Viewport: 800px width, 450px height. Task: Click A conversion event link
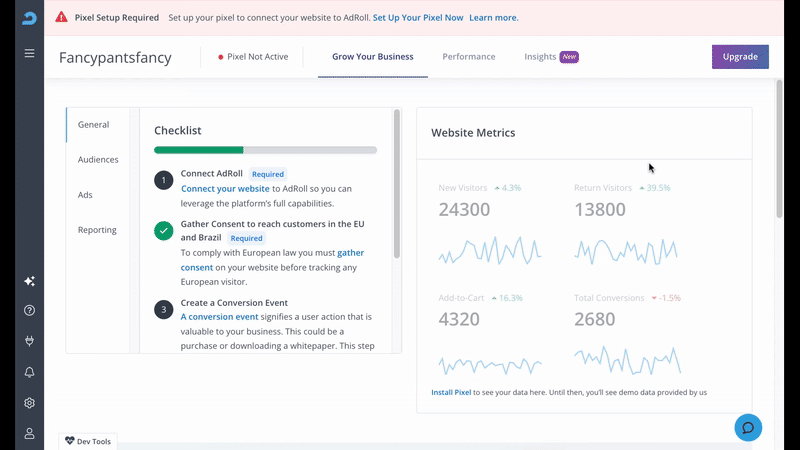(219, 317)
